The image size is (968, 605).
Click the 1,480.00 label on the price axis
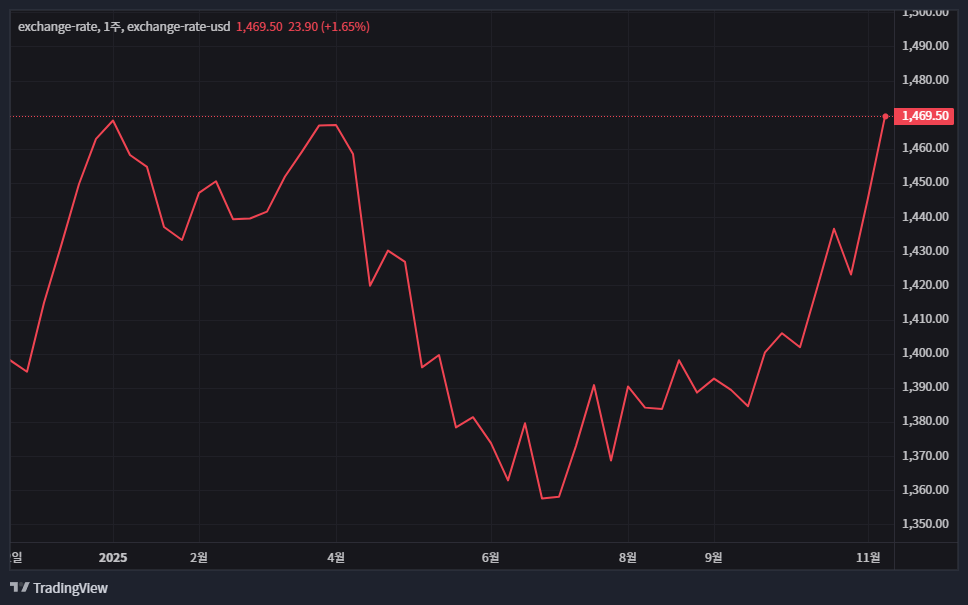[x=924, y=80]
